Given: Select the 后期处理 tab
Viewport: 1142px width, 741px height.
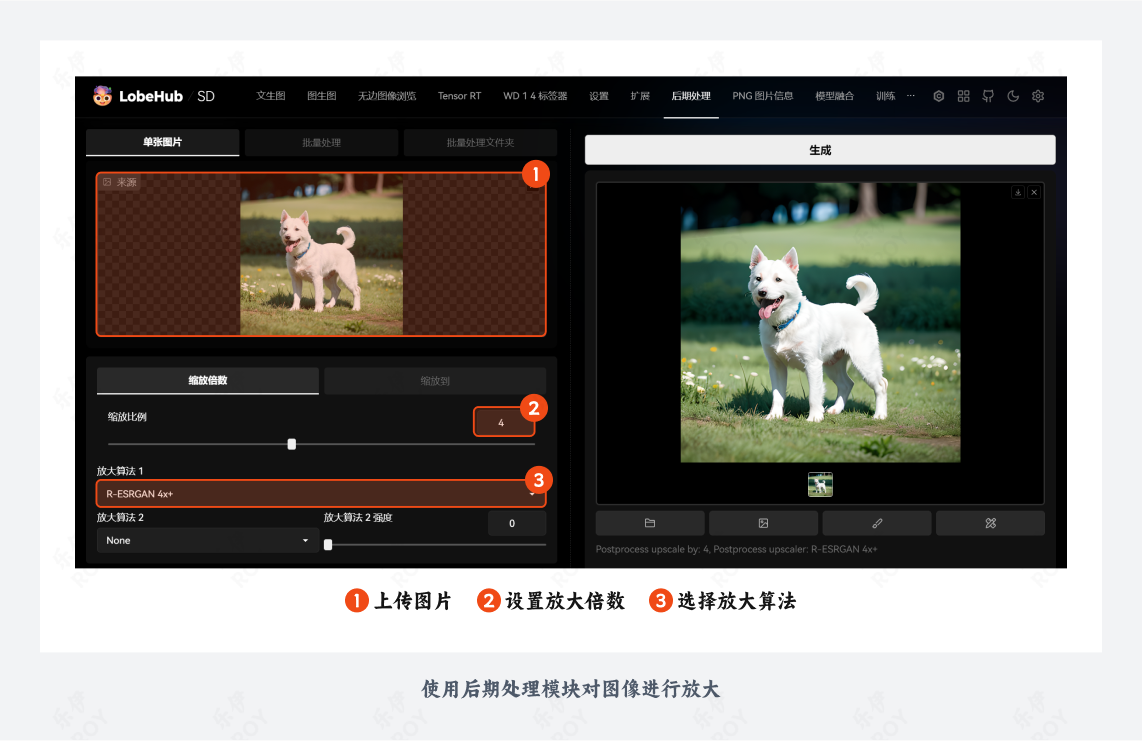Looking at the screenshot, I should [691, 96].
